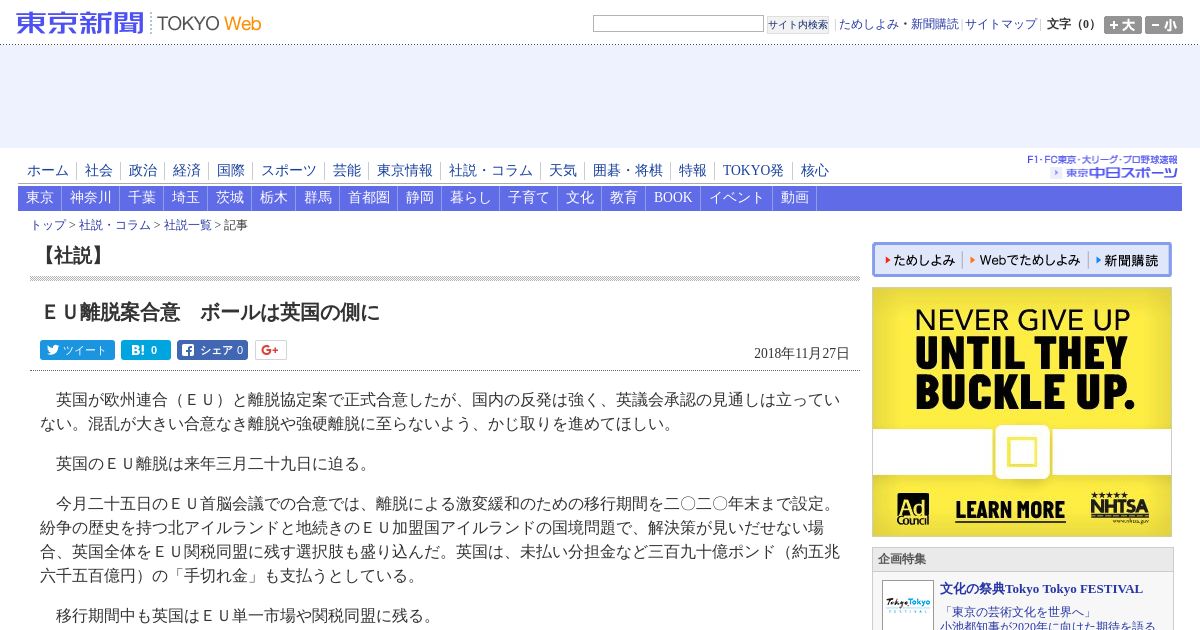Click the NEVER GIVE UP advertisement banner

click(x=1022, y=412)
